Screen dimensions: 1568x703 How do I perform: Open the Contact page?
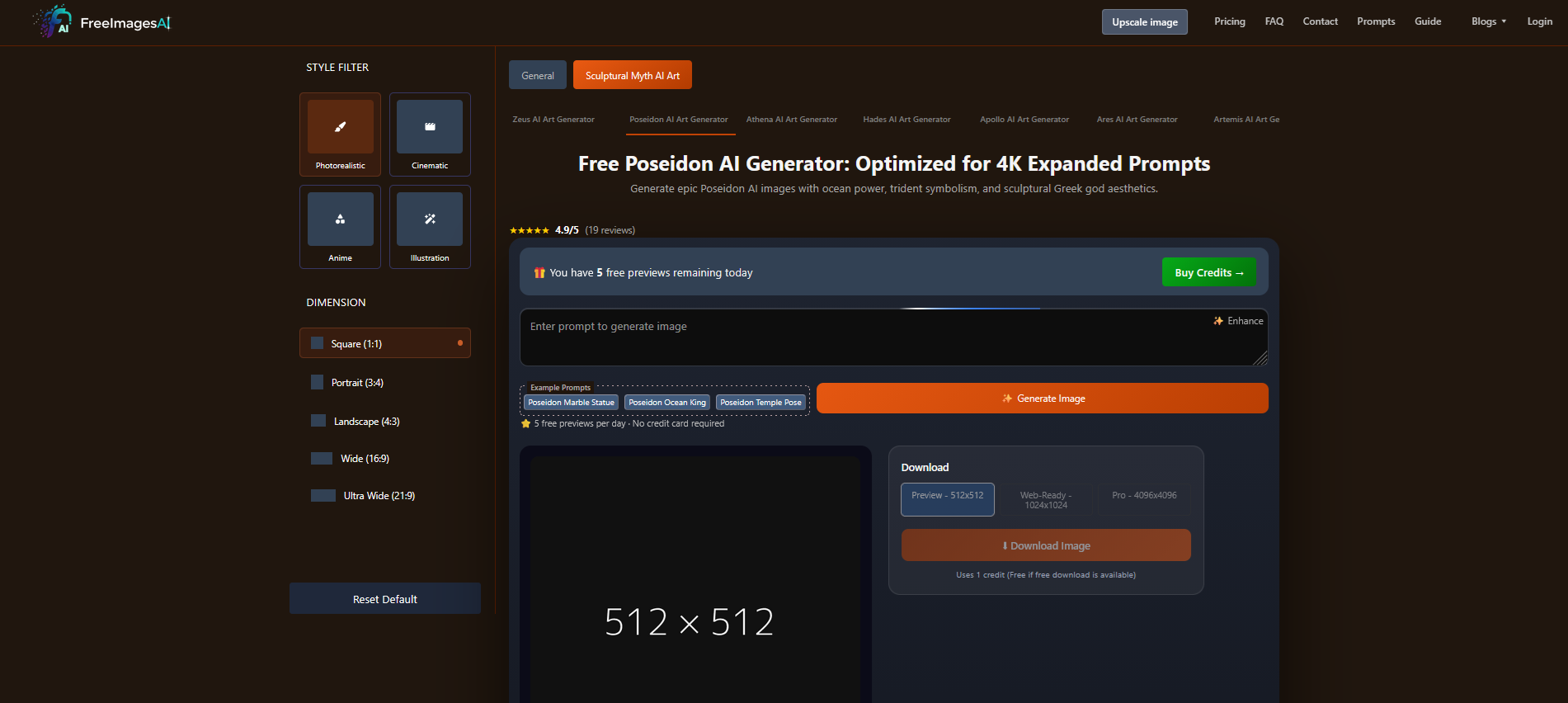[1321, 21]
